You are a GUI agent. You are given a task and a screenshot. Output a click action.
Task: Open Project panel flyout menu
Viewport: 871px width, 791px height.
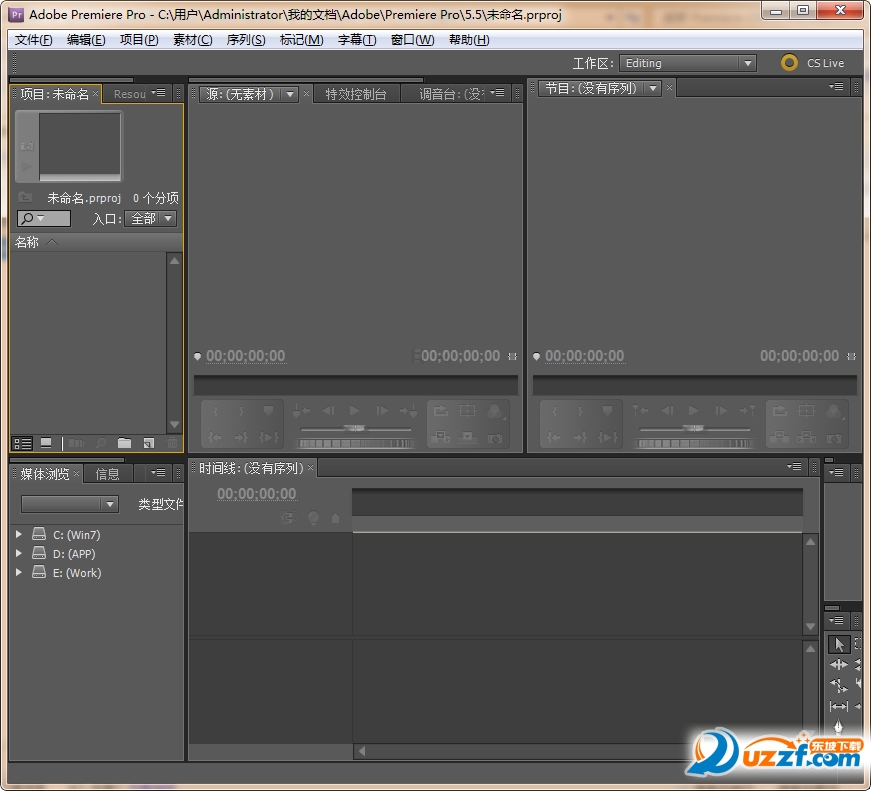coord(159,93)
